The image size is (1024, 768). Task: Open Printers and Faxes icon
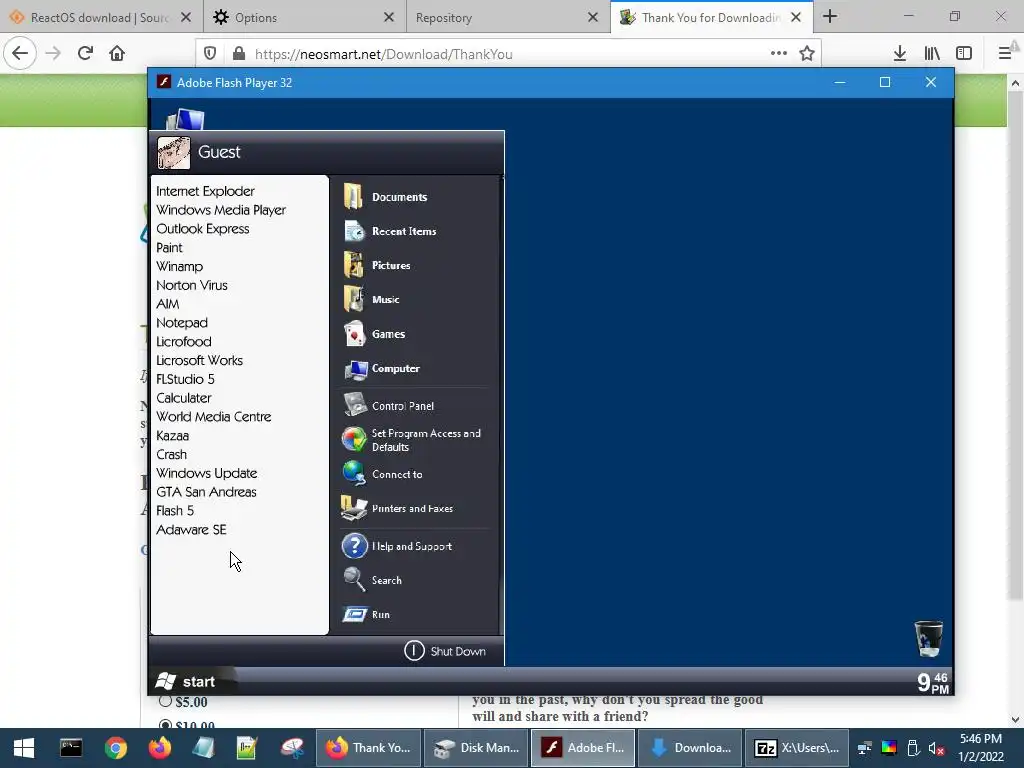pyautogui.click(x=354, y=508)
